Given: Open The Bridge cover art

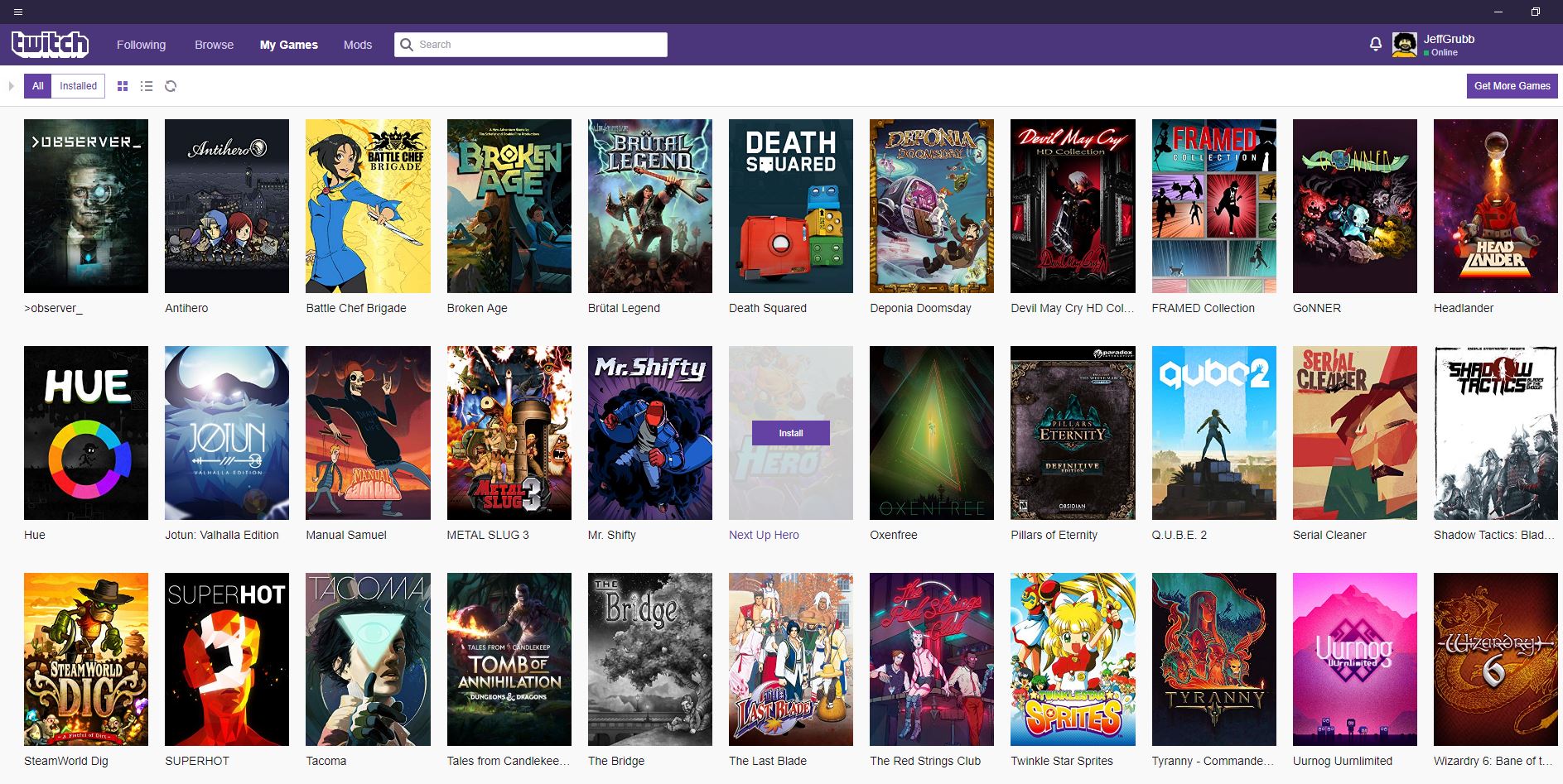Looking at the screenshot, I should pos(650,660).
